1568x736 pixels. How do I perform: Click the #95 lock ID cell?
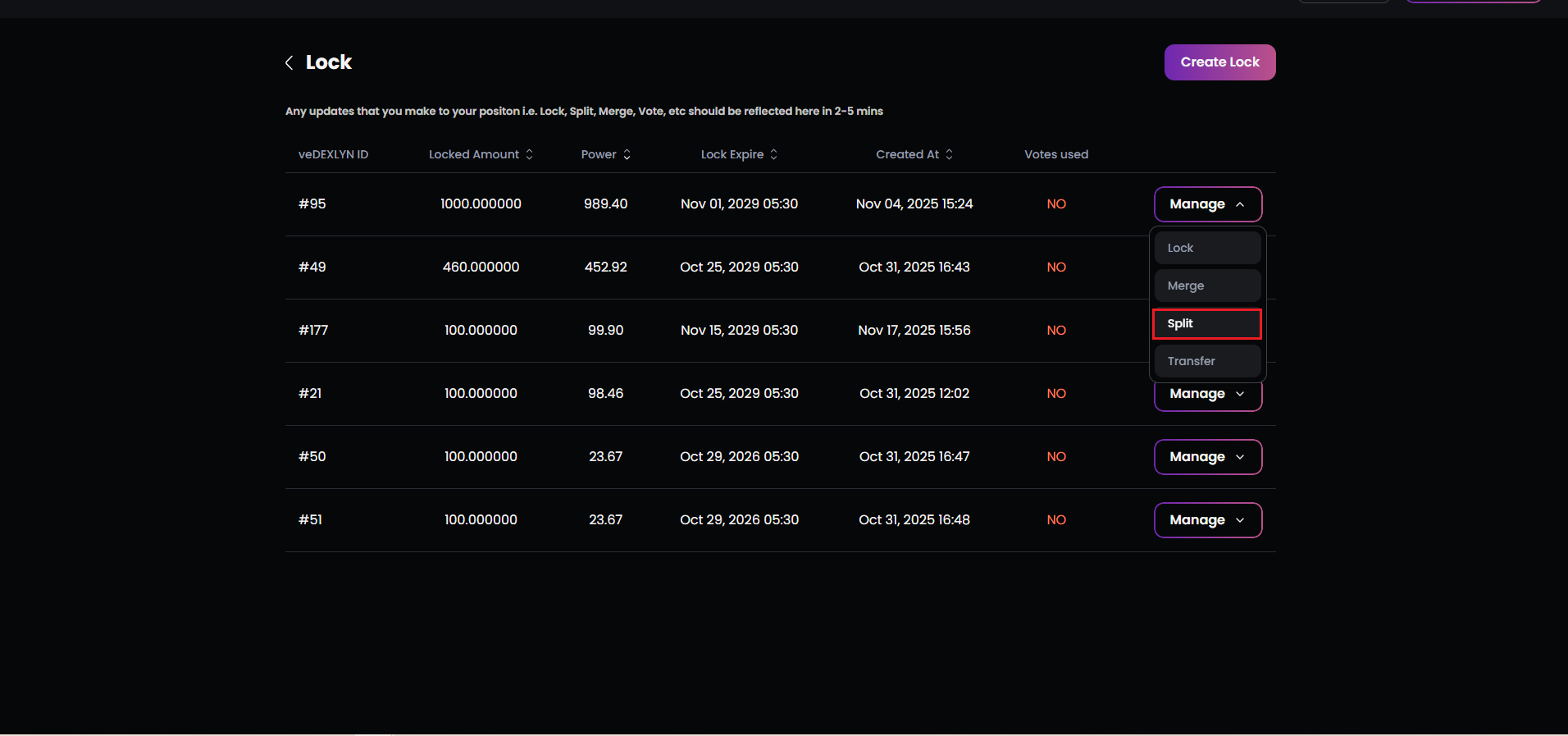[312, 204]
